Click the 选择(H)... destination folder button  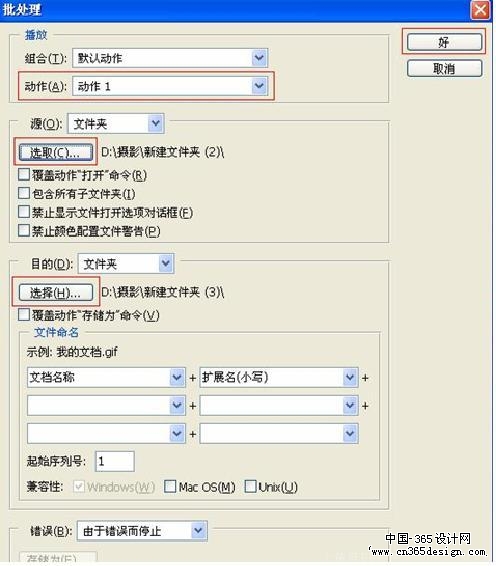click(56, 292)
